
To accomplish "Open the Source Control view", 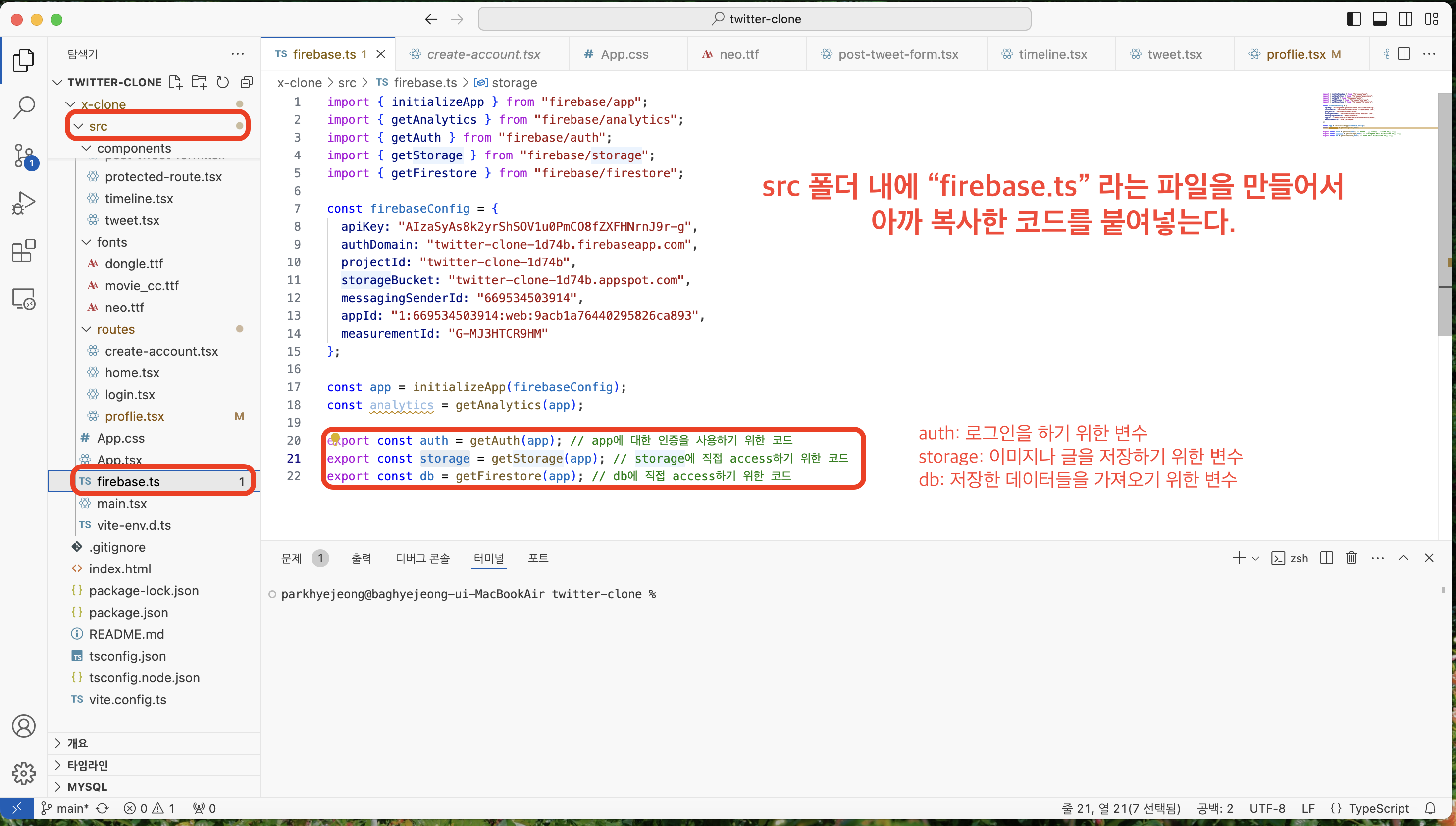I will pos(24,155).
